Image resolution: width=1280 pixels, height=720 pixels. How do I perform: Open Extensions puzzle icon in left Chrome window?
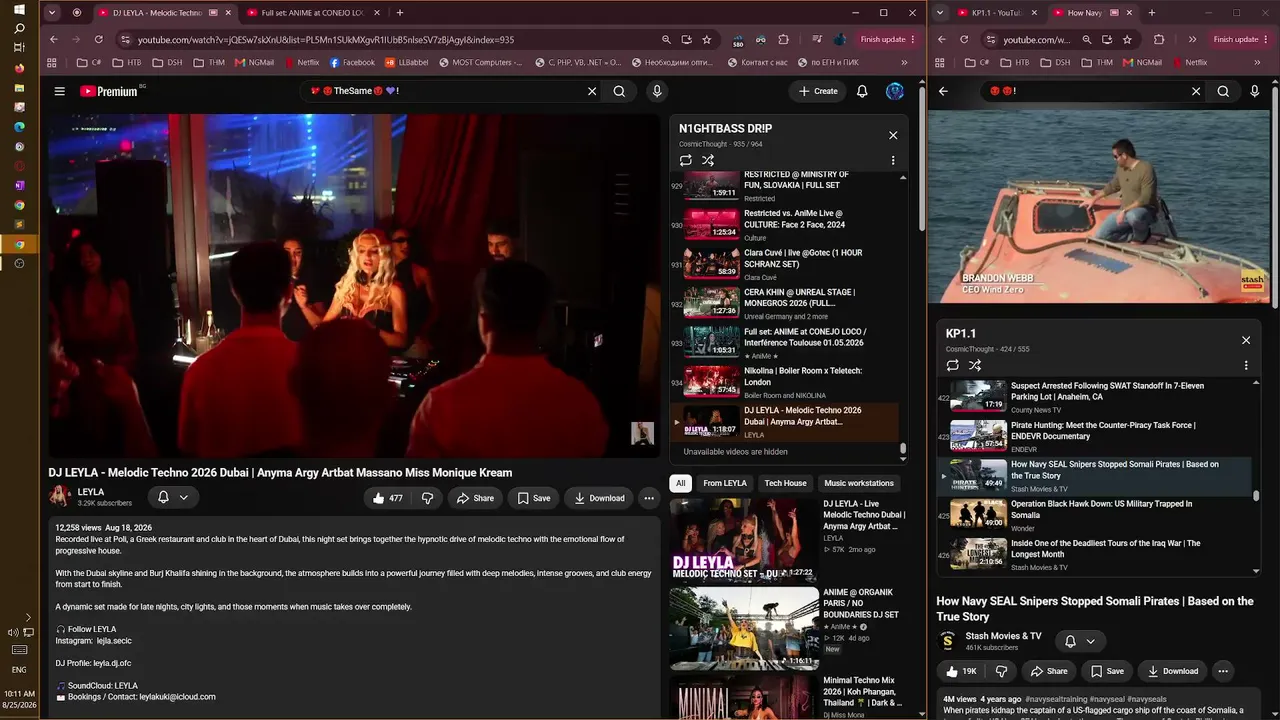tap(784, 39)
